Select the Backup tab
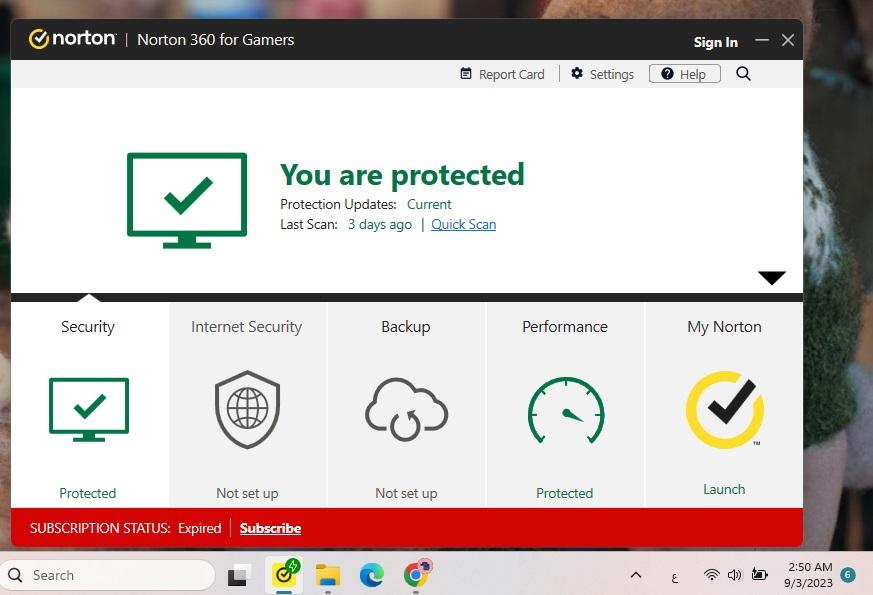873x595 pixels. [x=406, y=405]
